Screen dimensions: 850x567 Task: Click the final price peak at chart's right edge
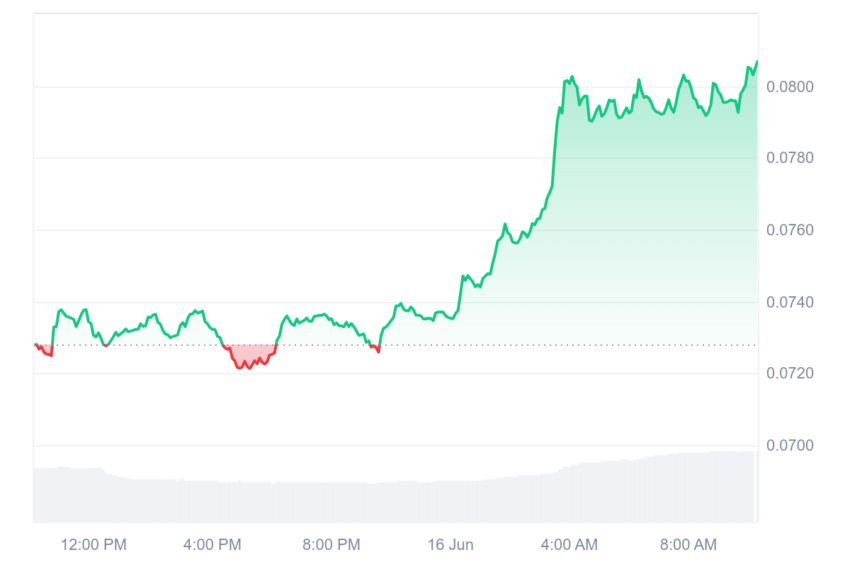click(x=757, y=63)
